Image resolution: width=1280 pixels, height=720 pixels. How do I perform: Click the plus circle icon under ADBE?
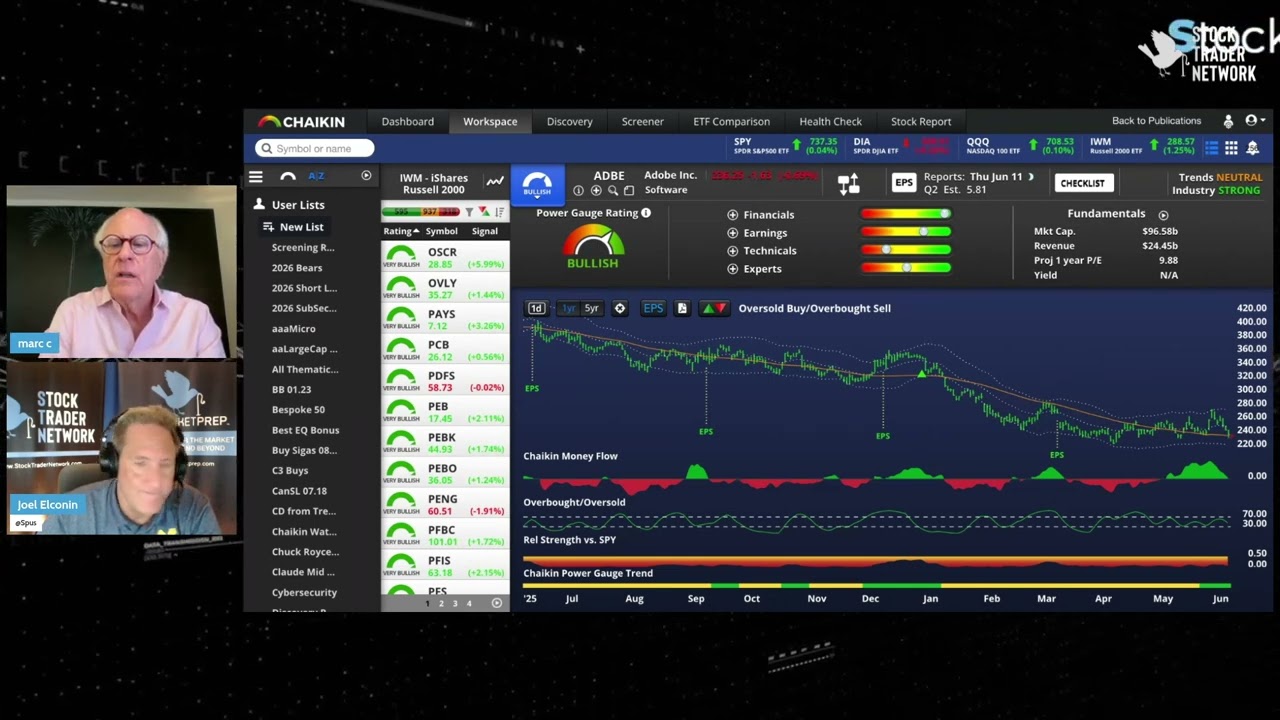coord(596,191)
